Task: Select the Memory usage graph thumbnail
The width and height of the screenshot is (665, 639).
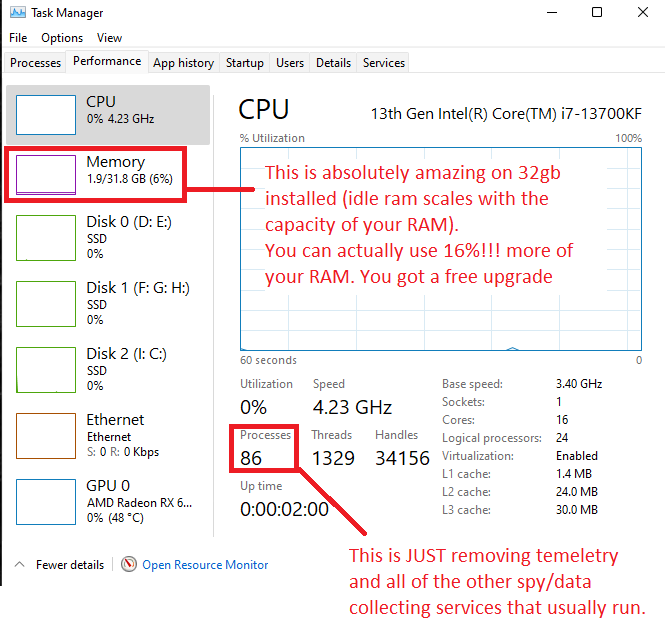Action: click(x=46, y=174)
